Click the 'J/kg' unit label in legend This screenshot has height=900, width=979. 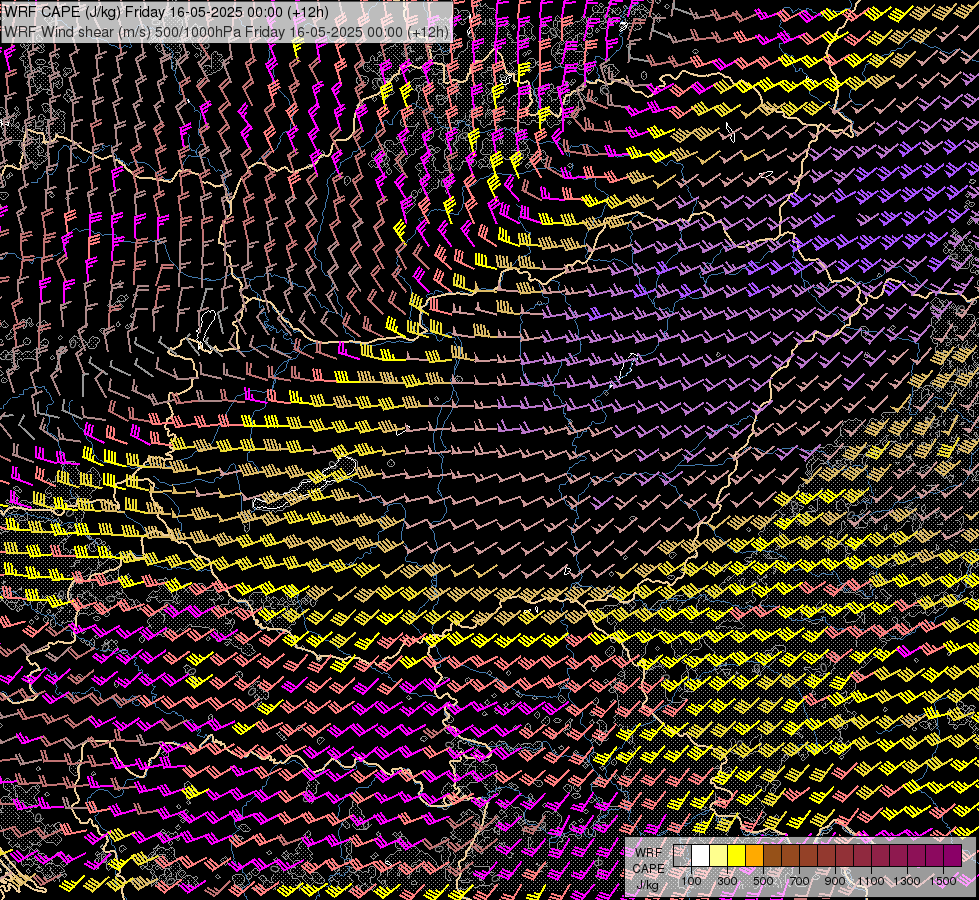[647, 885]
